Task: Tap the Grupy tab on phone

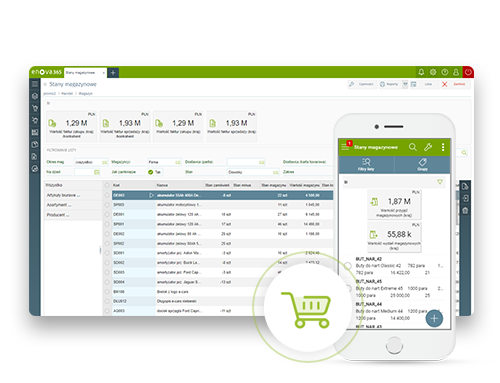Action: [422, 165]
